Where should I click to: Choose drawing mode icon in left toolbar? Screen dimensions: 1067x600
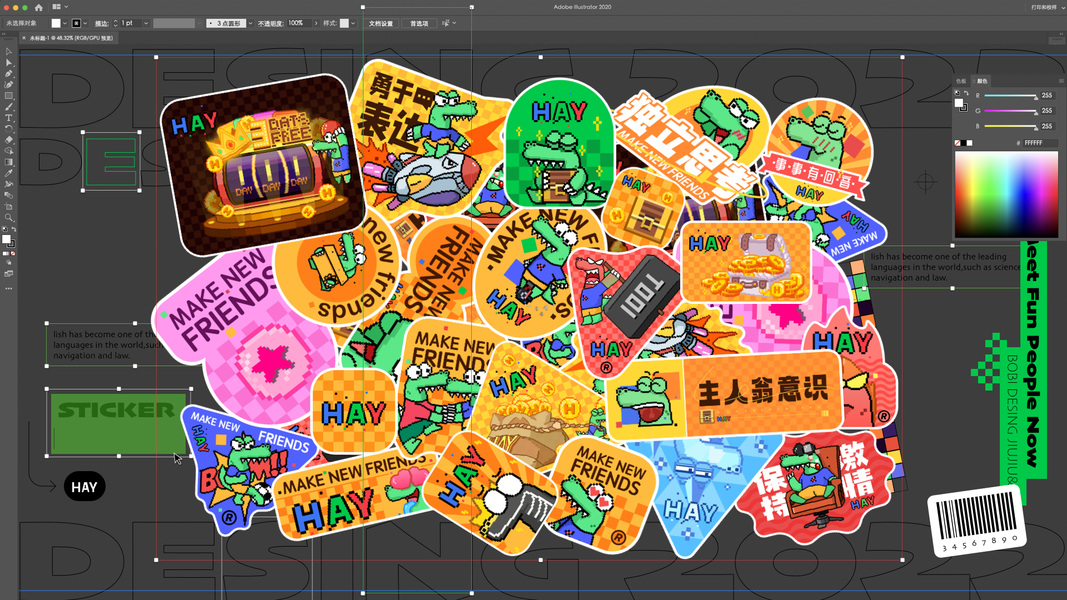point(9,263)
